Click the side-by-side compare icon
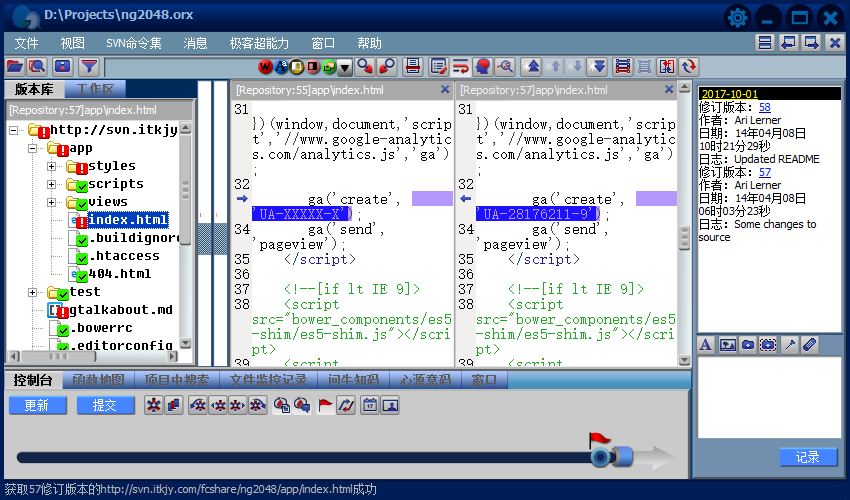 667,67
